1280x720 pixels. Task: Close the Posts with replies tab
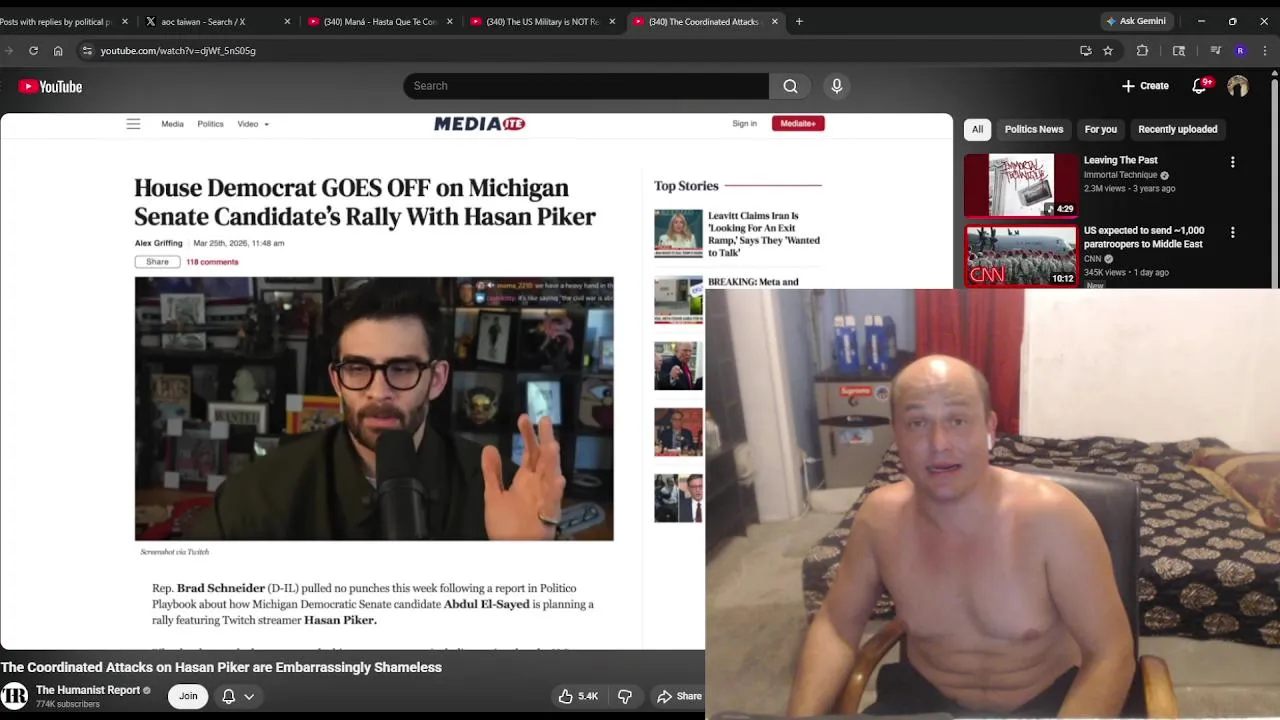[x=125, y=21]
